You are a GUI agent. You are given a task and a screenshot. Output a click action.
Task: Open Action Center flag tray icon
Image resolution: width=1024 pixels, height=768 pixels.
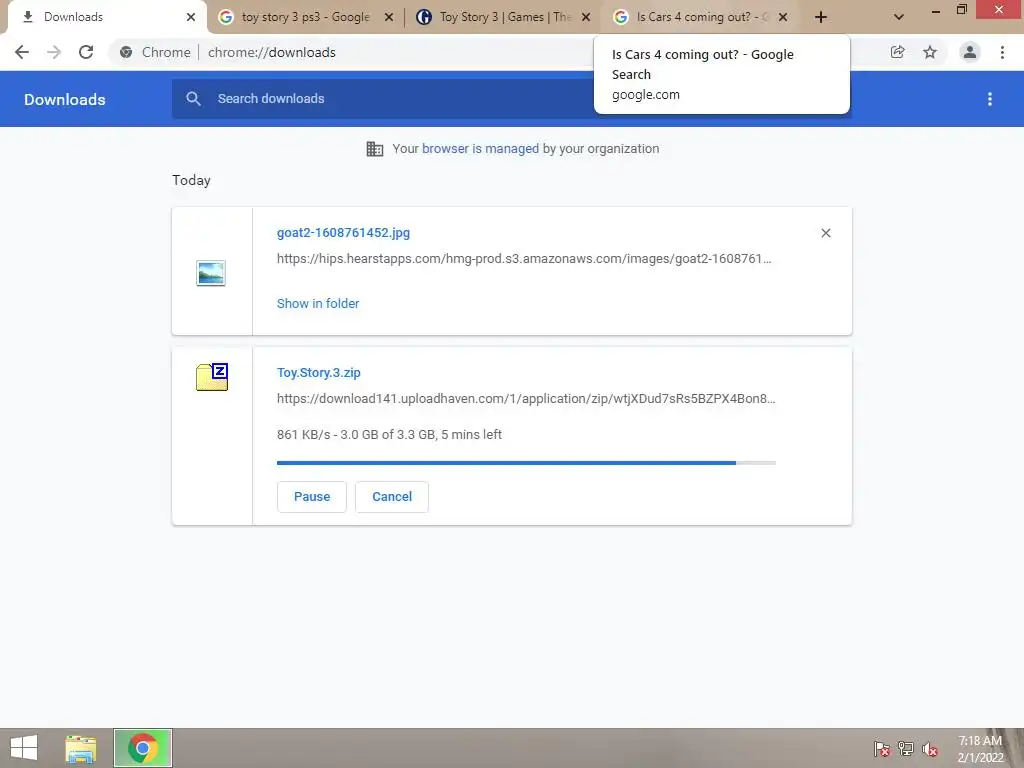(882, 749)
